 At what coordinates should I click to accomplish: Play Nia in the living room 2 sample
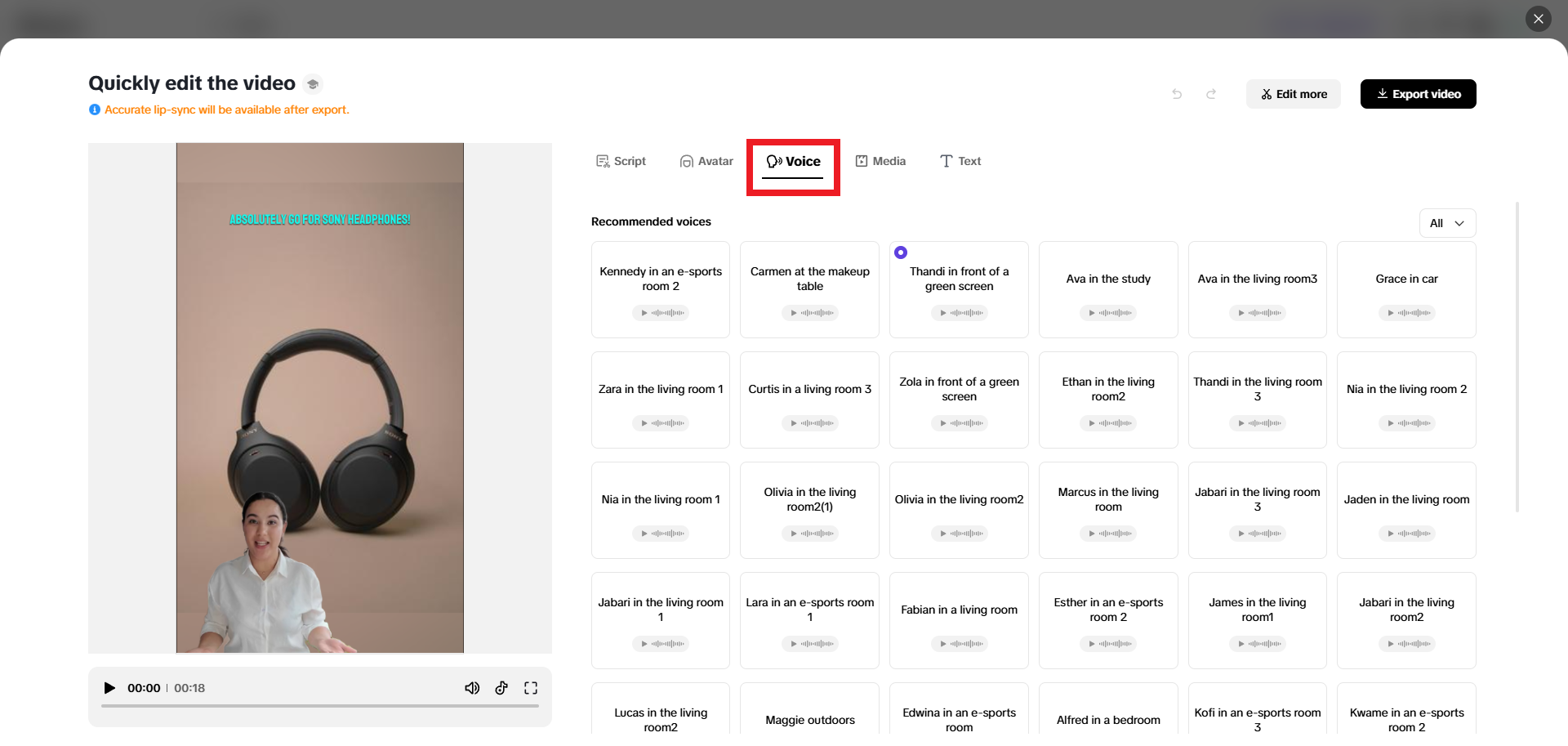pyautogui.click(x=1407, y=423)
